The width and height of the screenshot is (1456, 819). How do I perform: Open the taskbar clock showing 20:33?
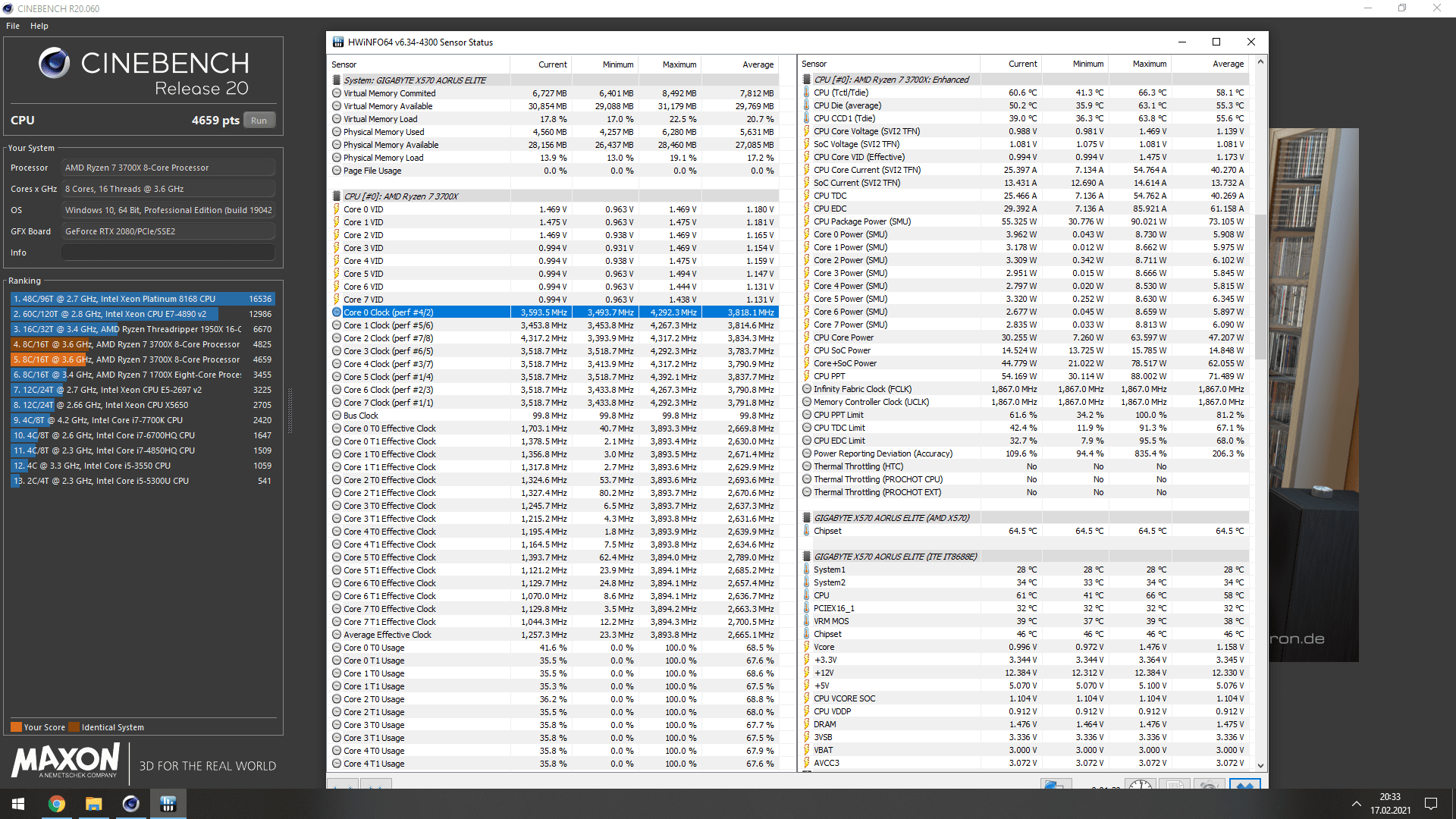point(1390,804)
